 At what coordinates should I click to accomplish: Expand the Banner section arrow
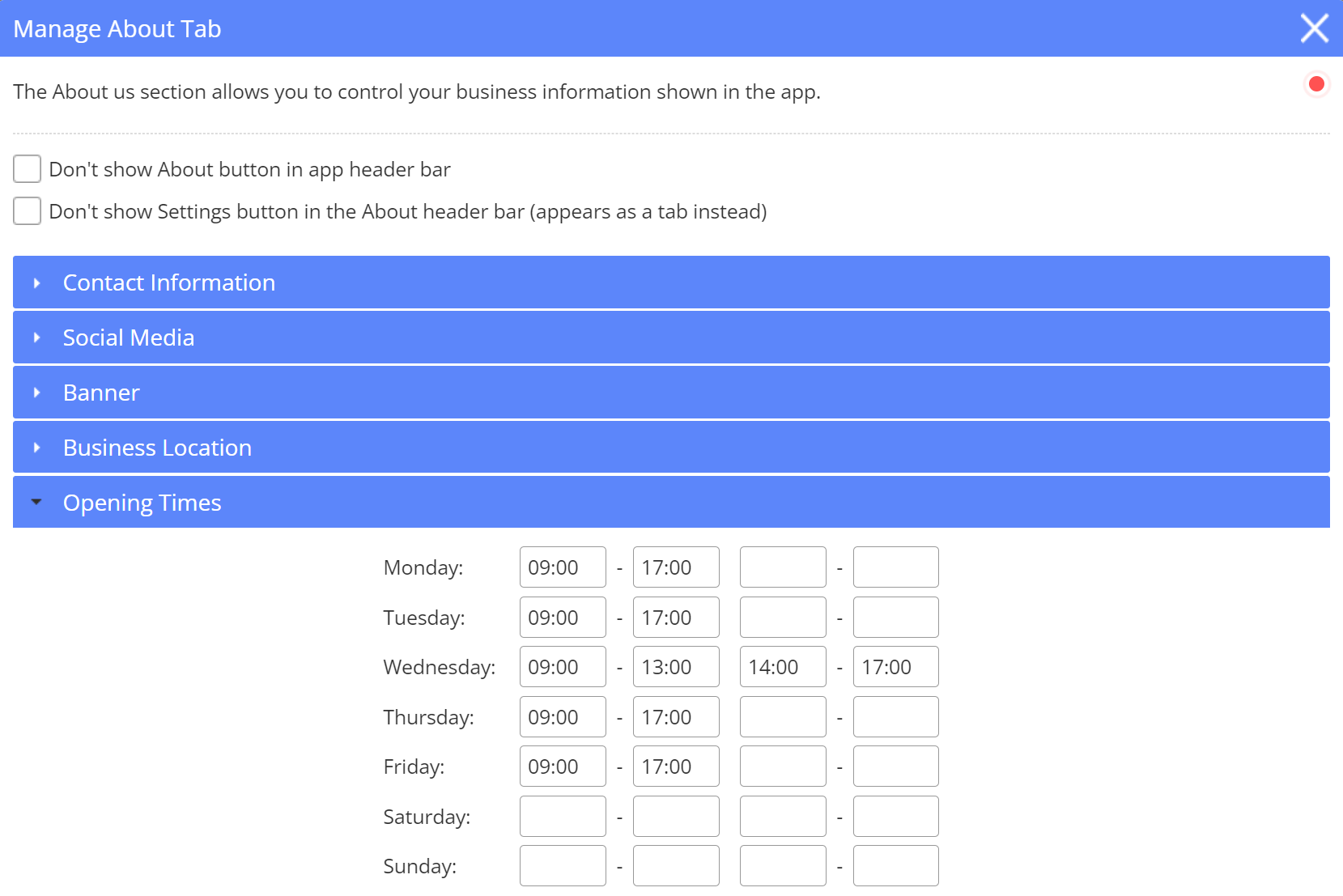(x=37, y=393)
